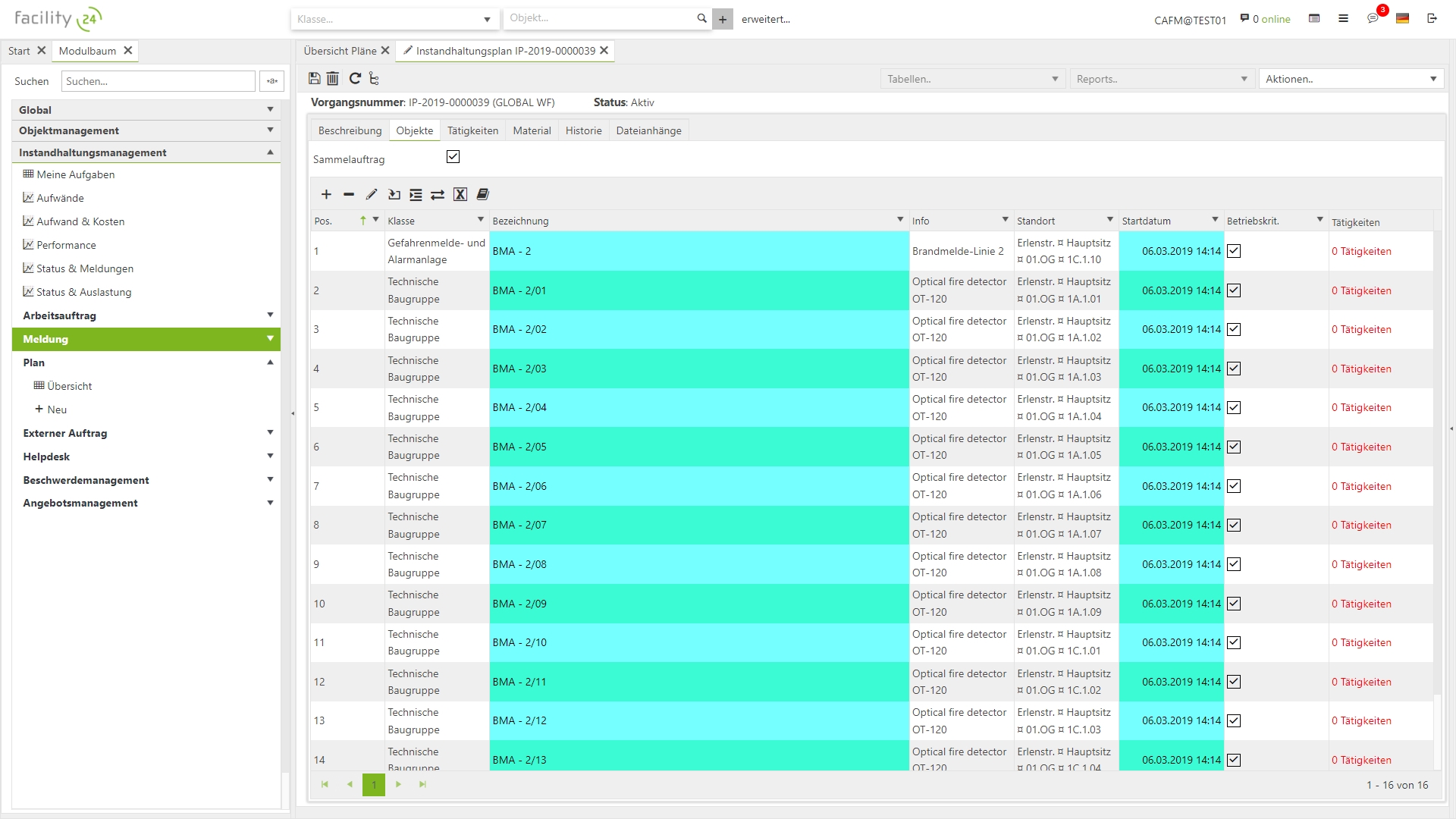Click the sidebar Suchen input field
Image resolution: width=1456 pixels, height=819 pixels.
tap(158, 81)
